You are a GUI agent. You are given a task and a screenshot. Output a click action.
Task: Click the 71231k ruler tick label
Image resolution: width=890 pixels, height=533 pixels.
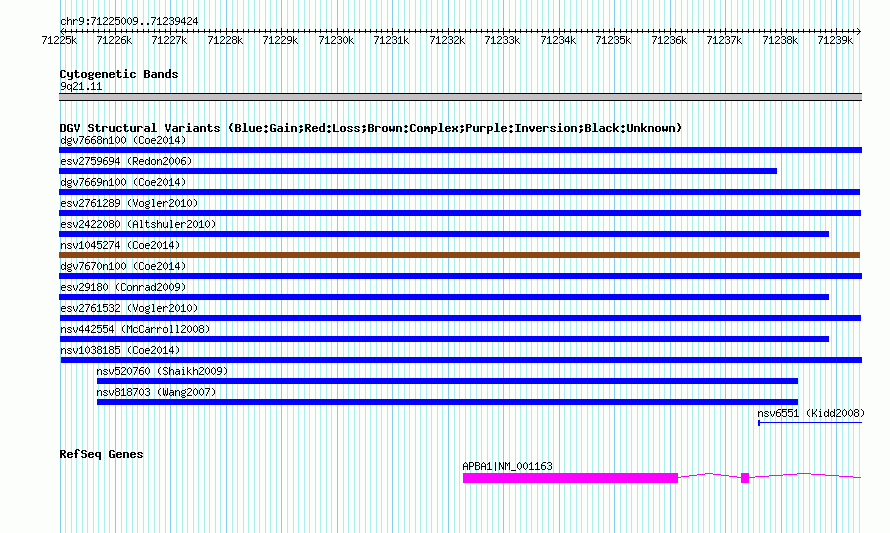click(391, 40)
